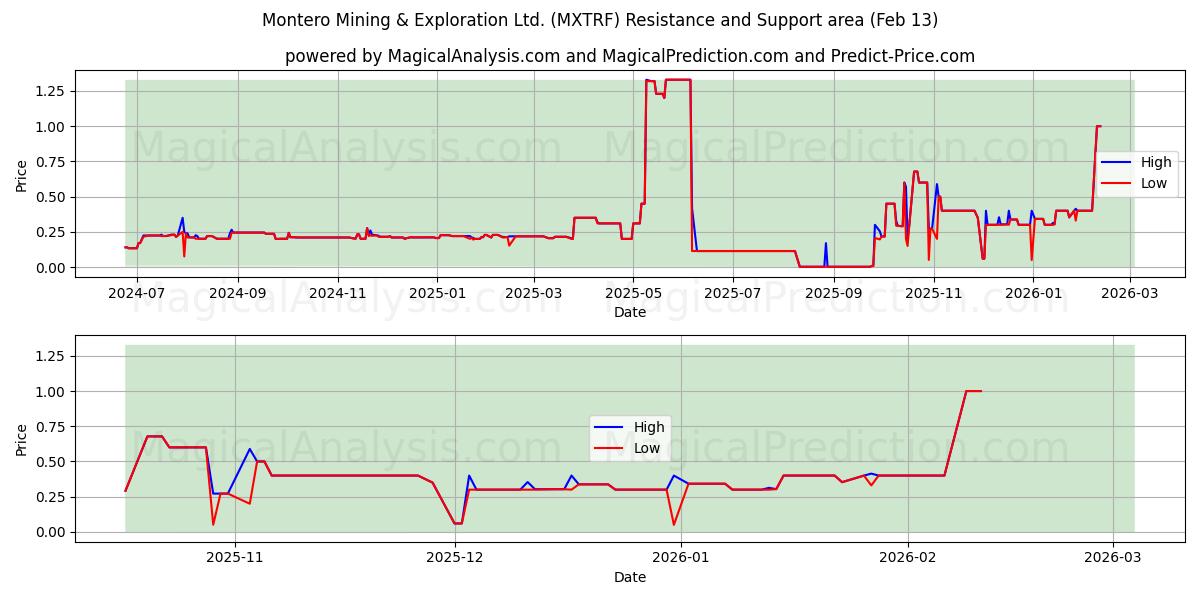Click the '2024-07' x-axis label, top chart
Viewport: 1200px width, 600px height.
click(137, 293)
